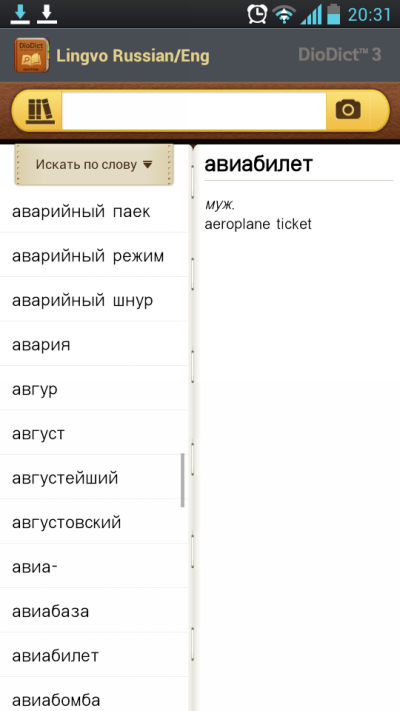The width and height of the screenshot is (400, 711).
Task: Tap the "августейший" entry
Action: point(94,477)
